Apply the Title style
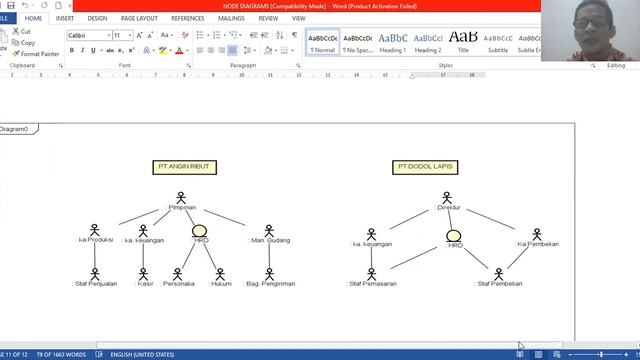The width and height of the screenshot is (640, 360). click(x=463, y=42)
